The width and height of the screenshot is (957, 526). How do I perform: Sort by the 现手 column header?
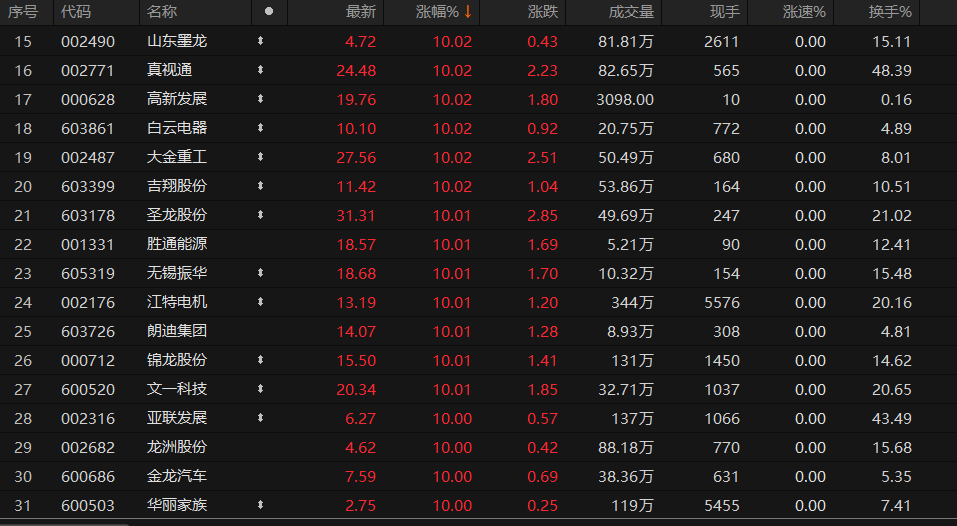724,12
